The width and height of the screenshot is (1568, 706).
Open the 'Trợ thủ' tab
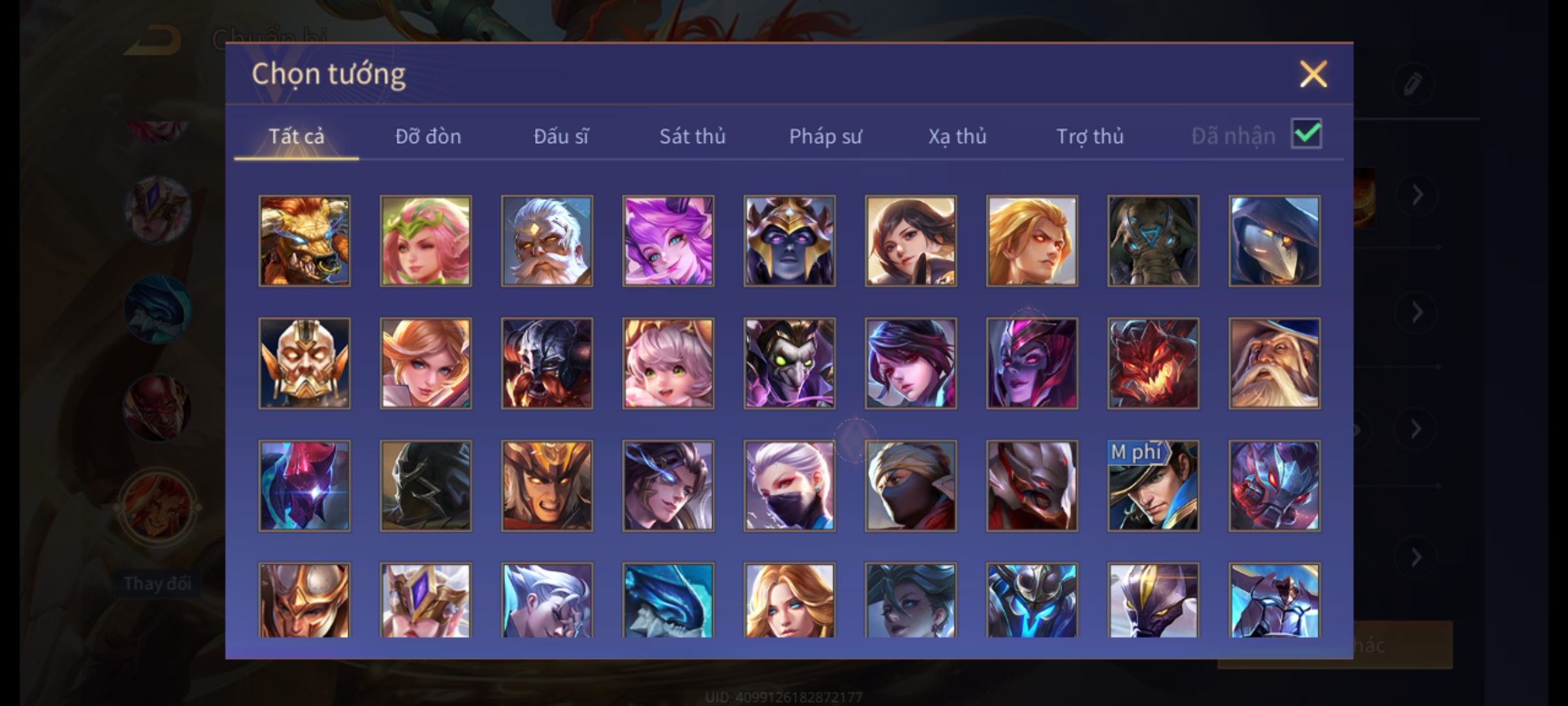[1090, 136]
